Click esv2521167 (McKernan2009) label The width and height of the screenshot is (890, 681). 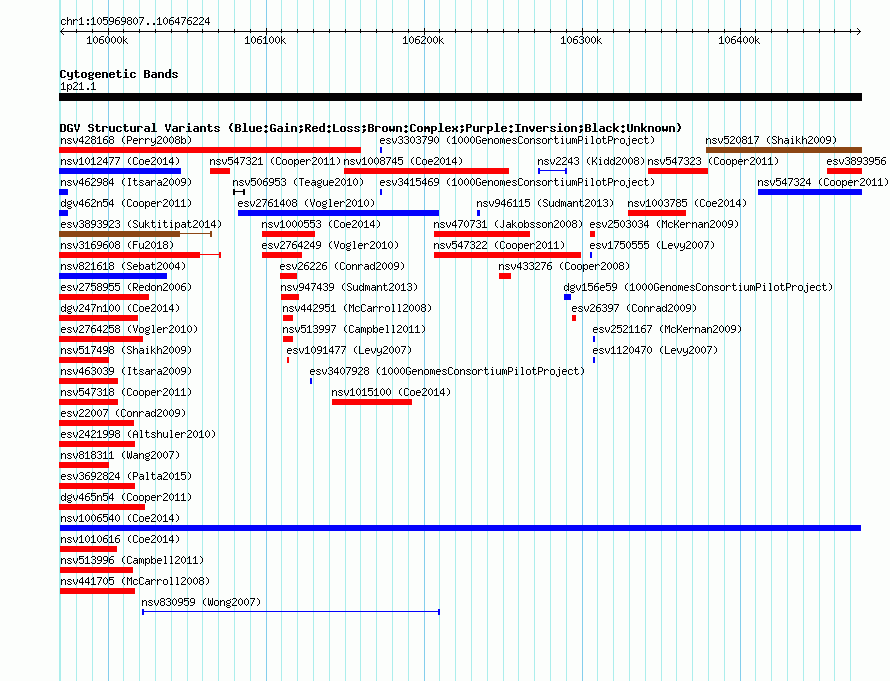[667, 329]
